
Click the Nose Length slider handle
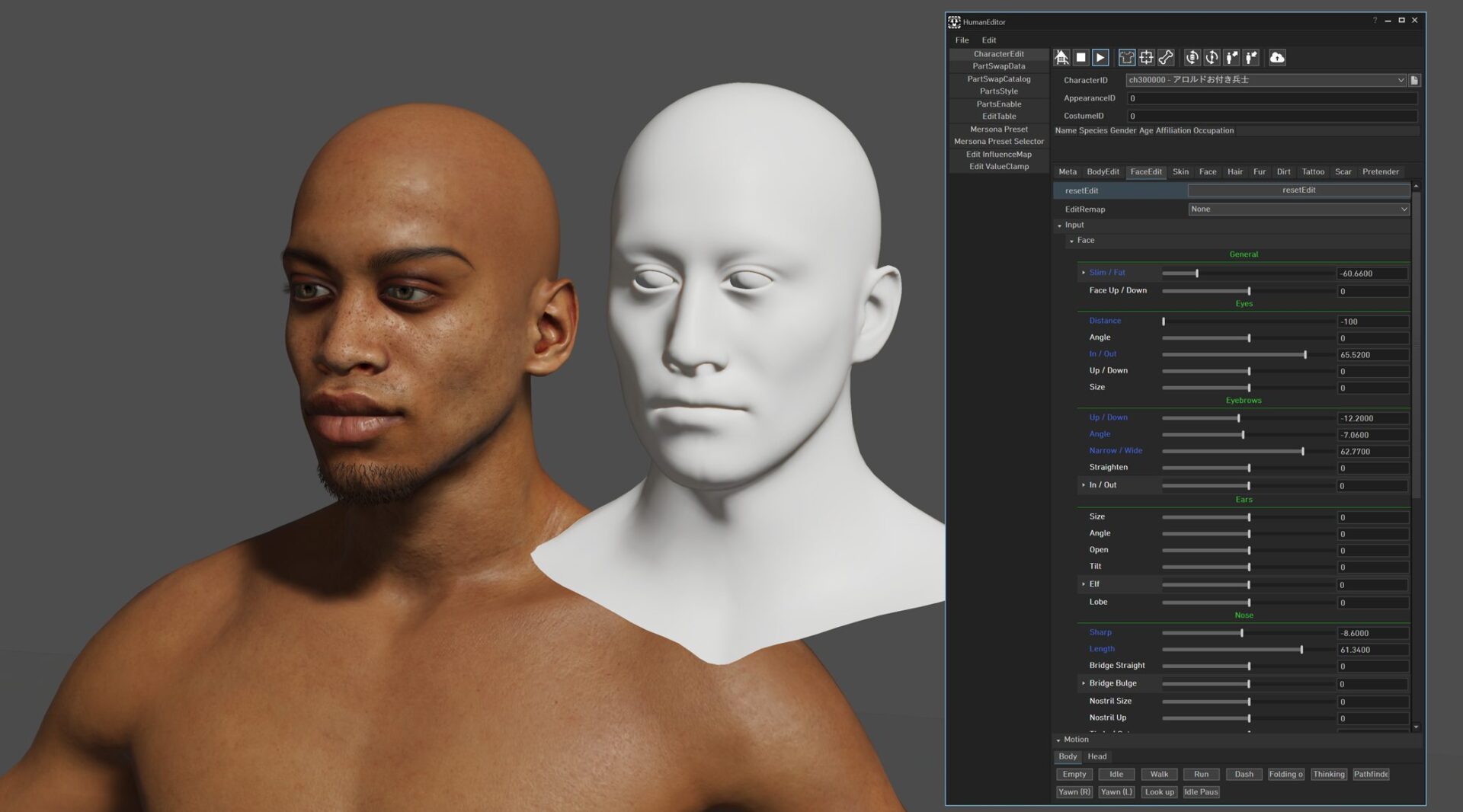click(1301, 650)
